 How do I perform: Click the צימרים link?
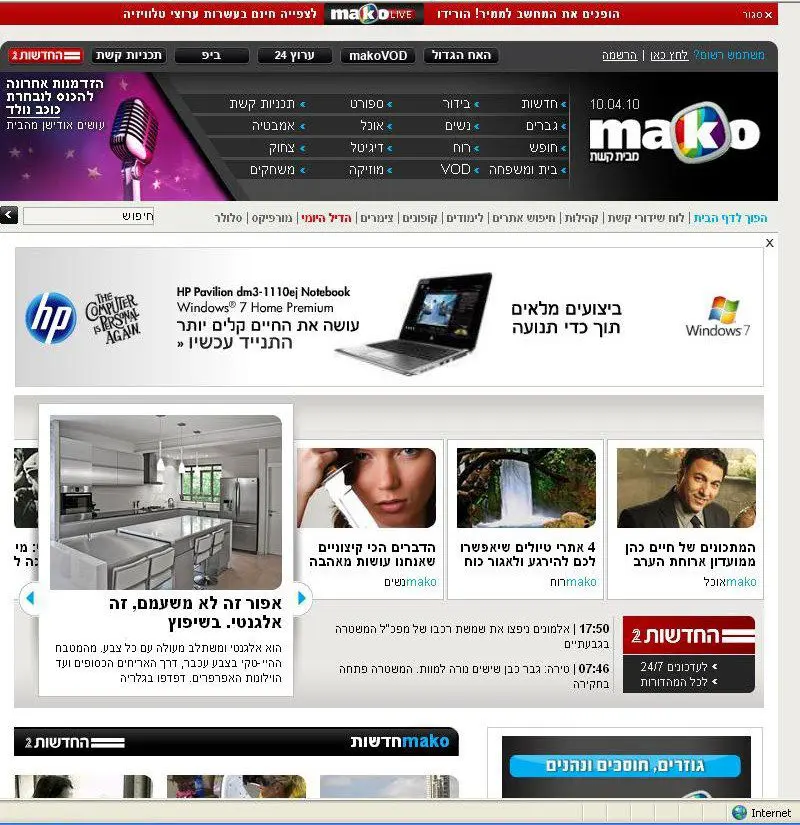[377, 218]
